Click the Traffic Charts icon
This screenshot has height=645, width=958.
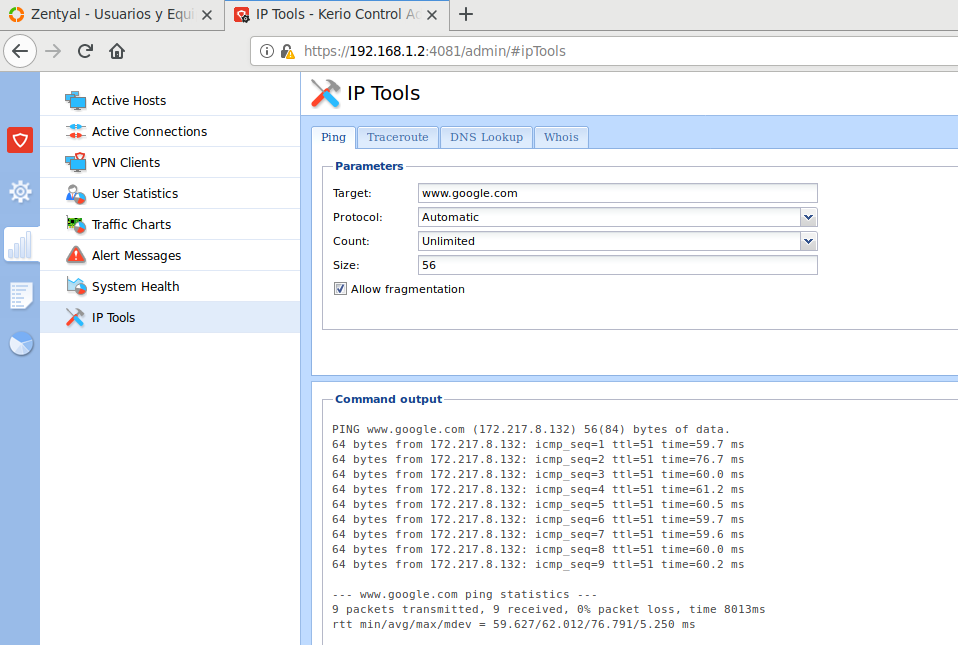click(76, 225)
